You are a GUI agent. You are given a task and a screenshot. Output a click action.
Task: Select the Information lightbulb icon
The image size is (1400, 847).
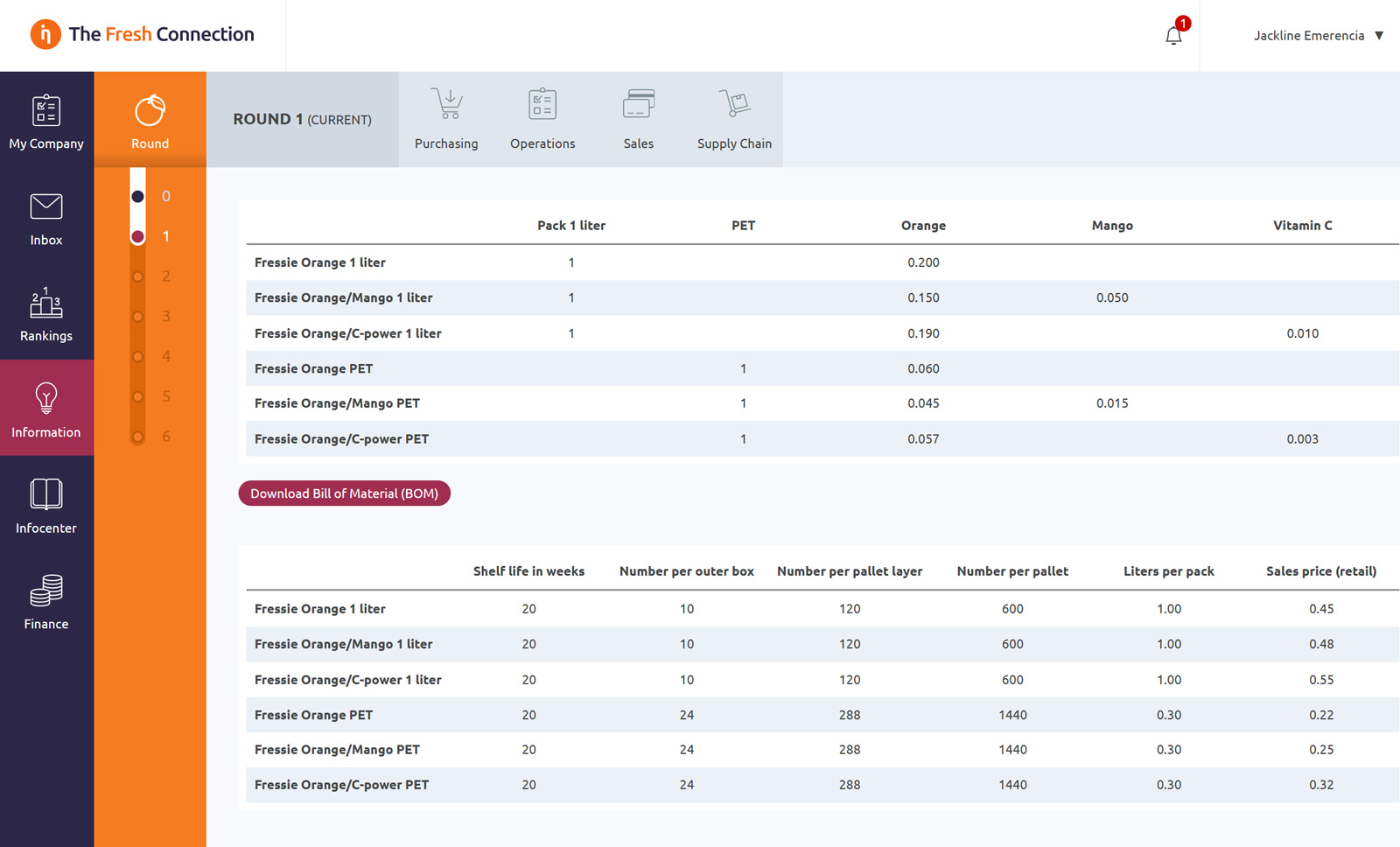click(x=46, y=398)
